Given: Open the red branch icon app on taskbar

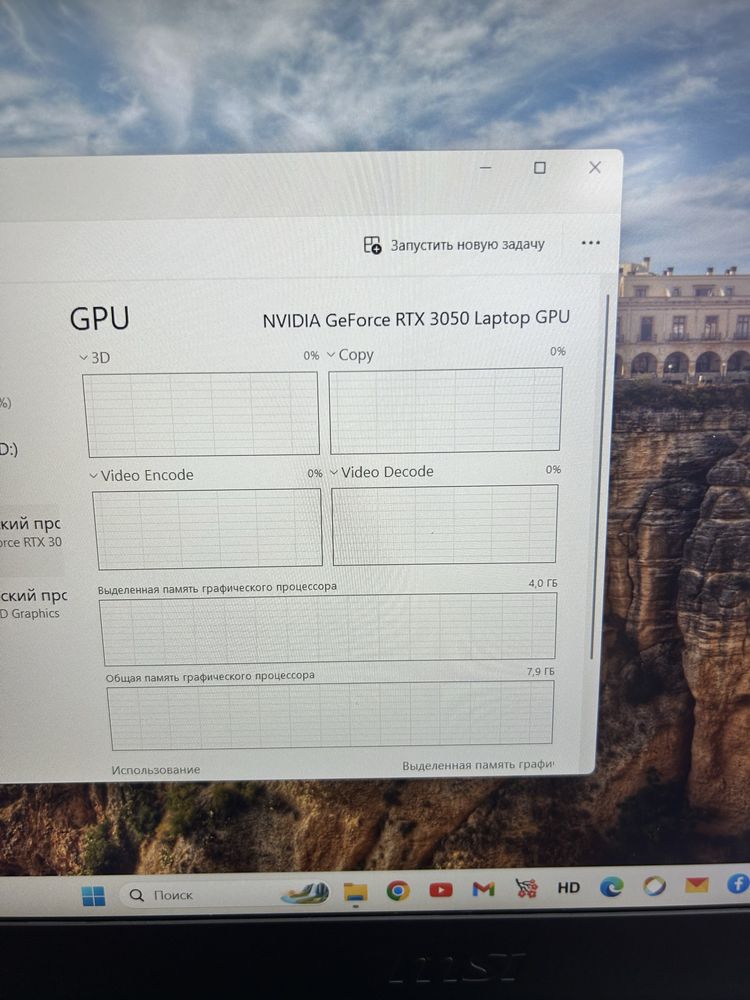Looking at the screenshot, I should tap(526, 887).
